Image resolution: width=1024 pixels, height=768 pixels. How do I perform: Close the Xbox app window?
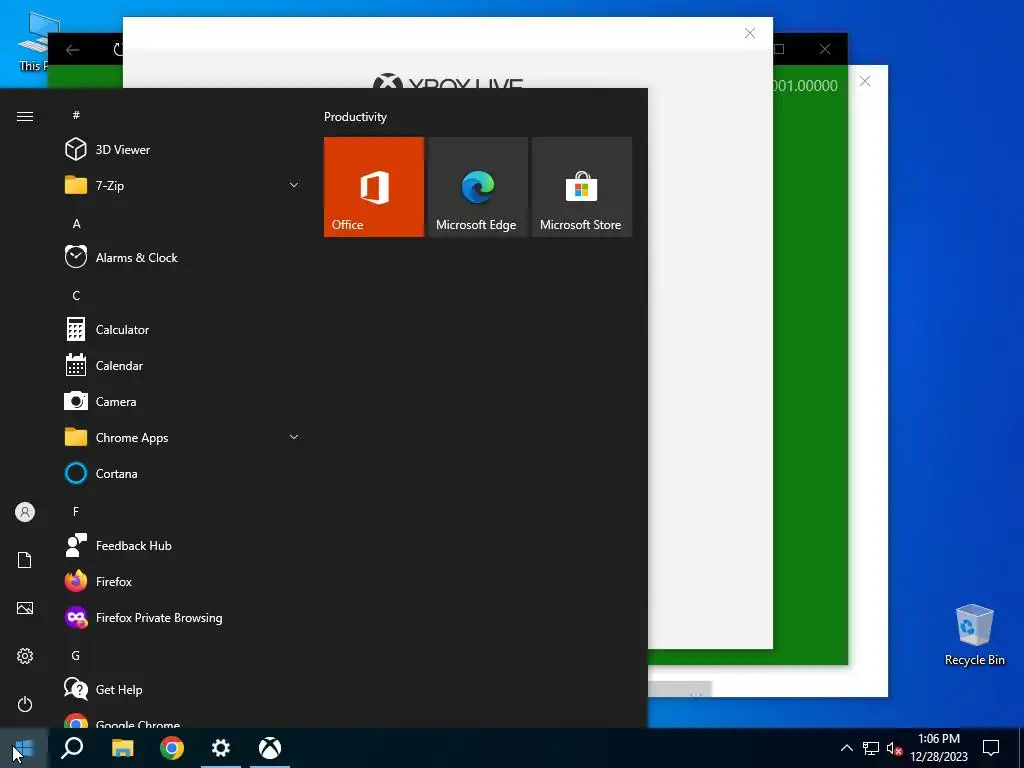(825, 49)
